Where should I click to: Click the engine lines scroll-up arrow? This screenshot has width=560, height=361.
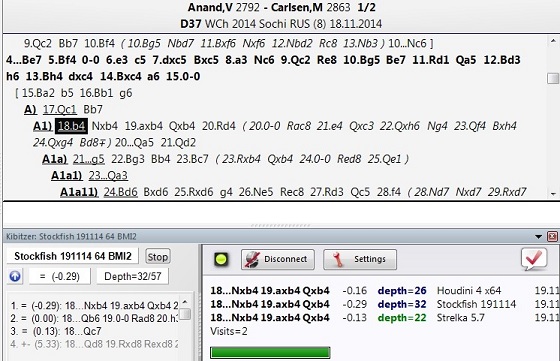[x=185, y=302]
